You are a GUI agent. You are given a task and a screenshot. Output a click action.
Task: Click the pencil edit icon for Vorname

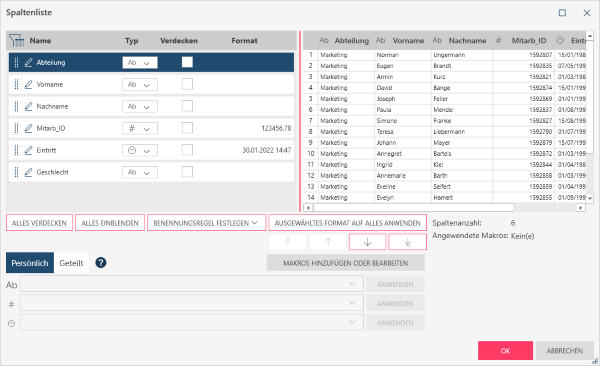[28, 84]
